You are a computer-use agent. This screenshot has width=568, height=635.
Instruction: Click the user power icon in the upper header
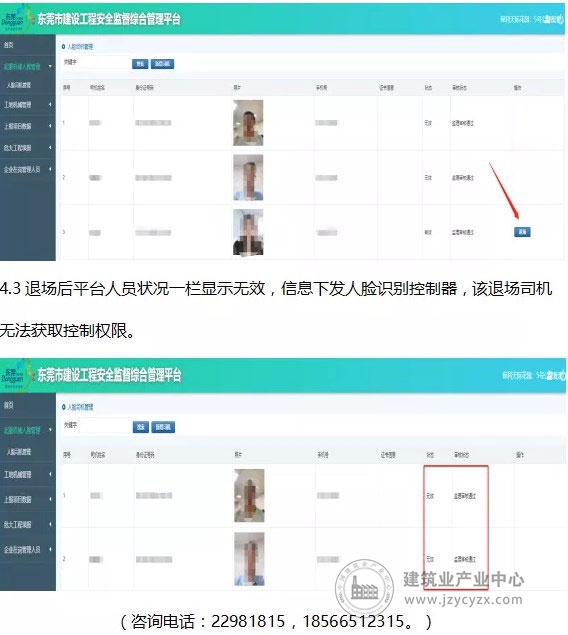coord(560,19)
